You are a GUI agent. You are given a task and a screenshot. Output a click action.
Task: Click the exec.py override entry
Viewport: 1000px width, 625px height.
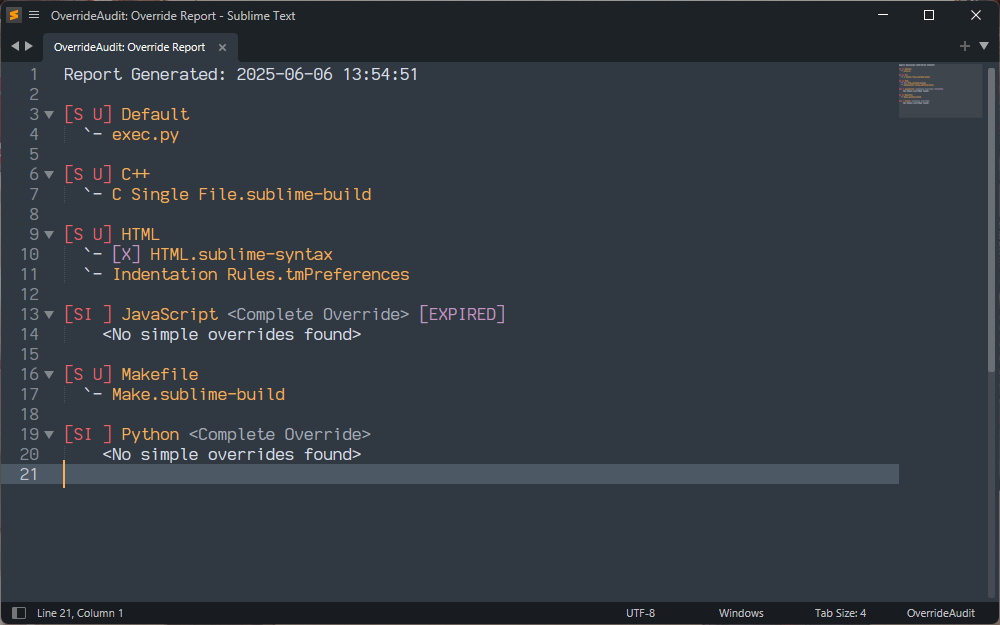click(145, 135)
